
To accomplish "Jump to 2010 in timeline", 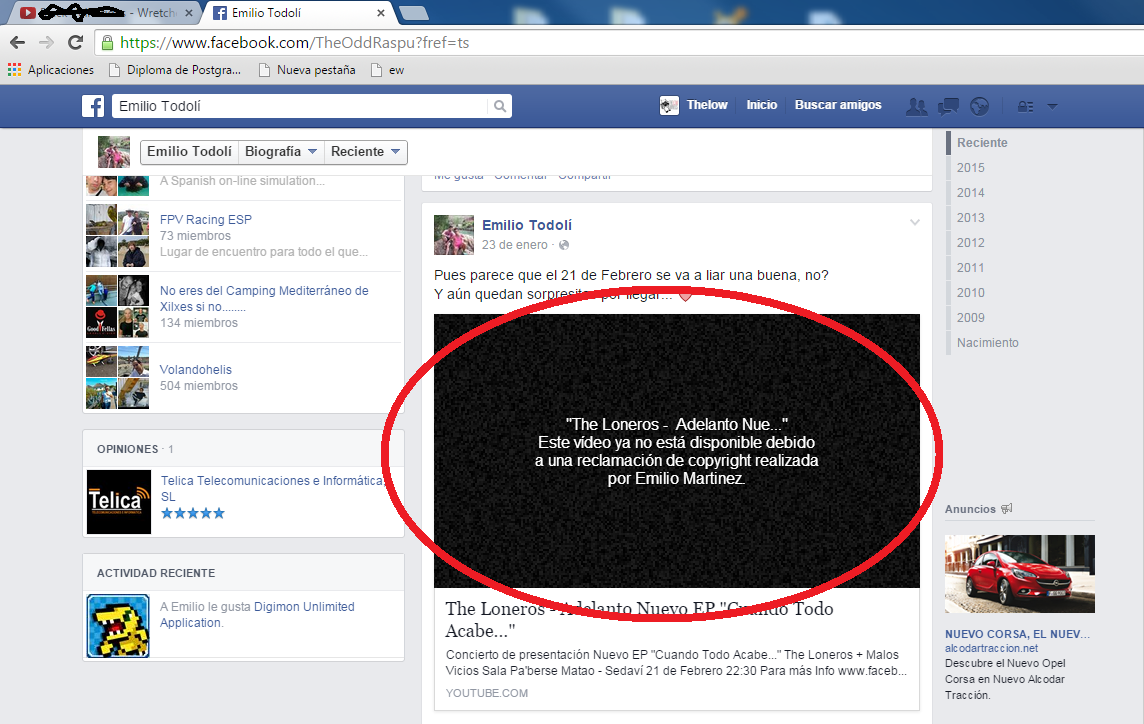I will 970,293.
